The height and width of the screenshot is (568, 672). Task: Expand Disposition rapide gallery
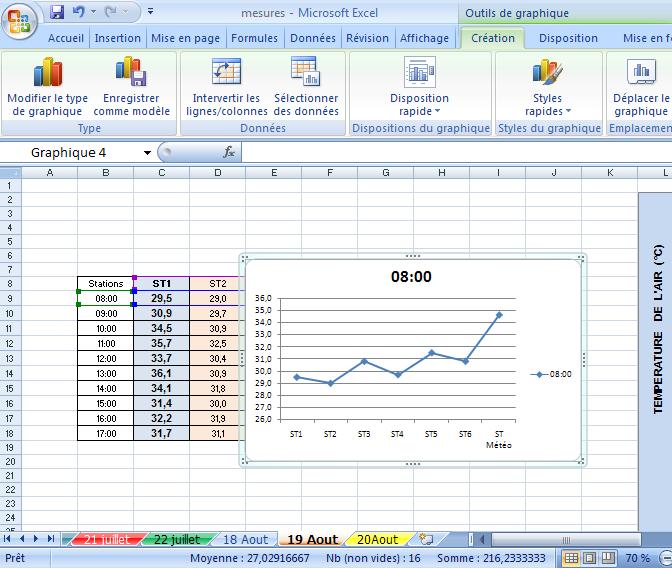pyautogui.click(x=419, y=87)
